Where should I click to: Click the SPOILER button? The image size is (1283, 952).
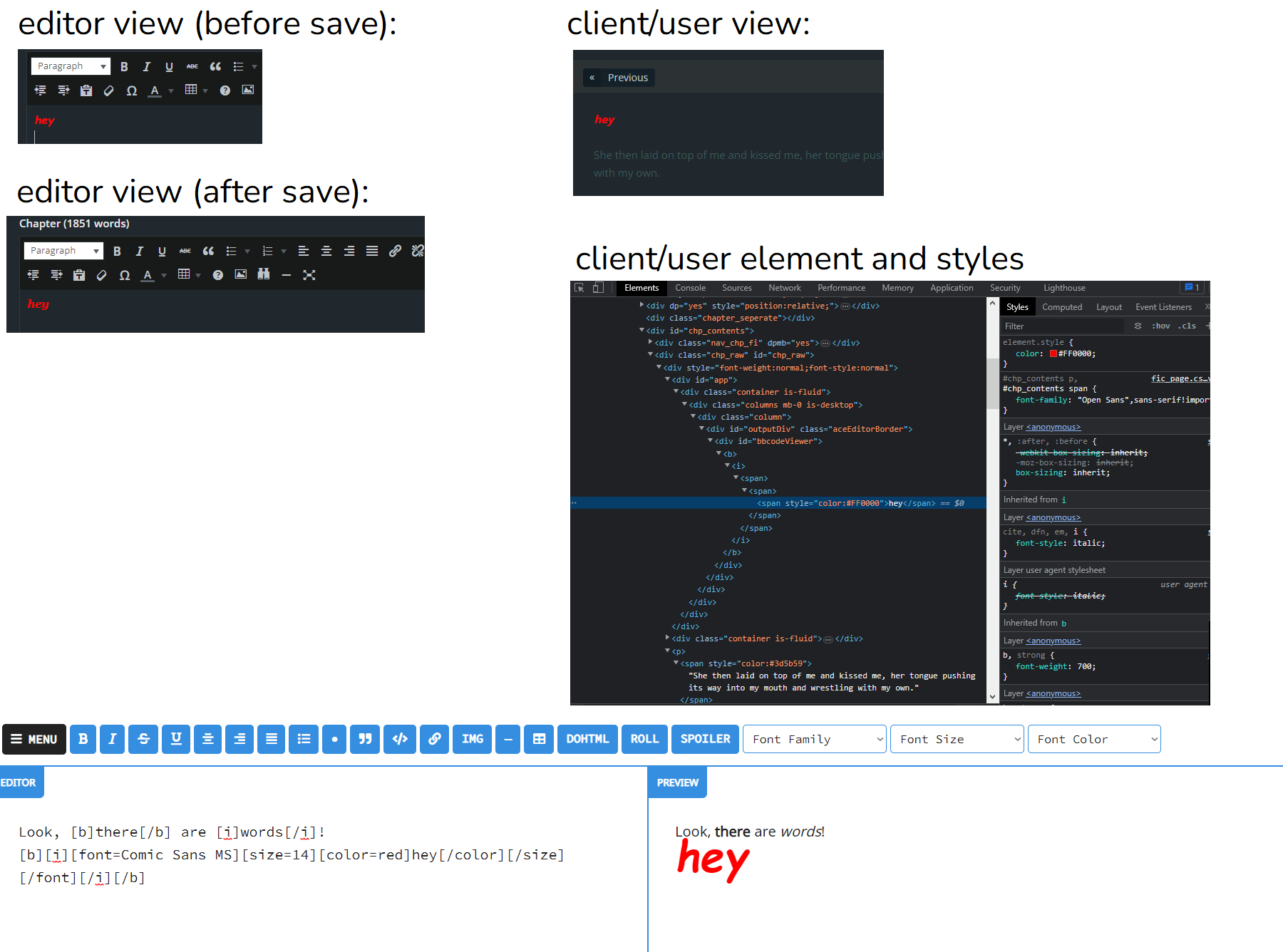705,739
